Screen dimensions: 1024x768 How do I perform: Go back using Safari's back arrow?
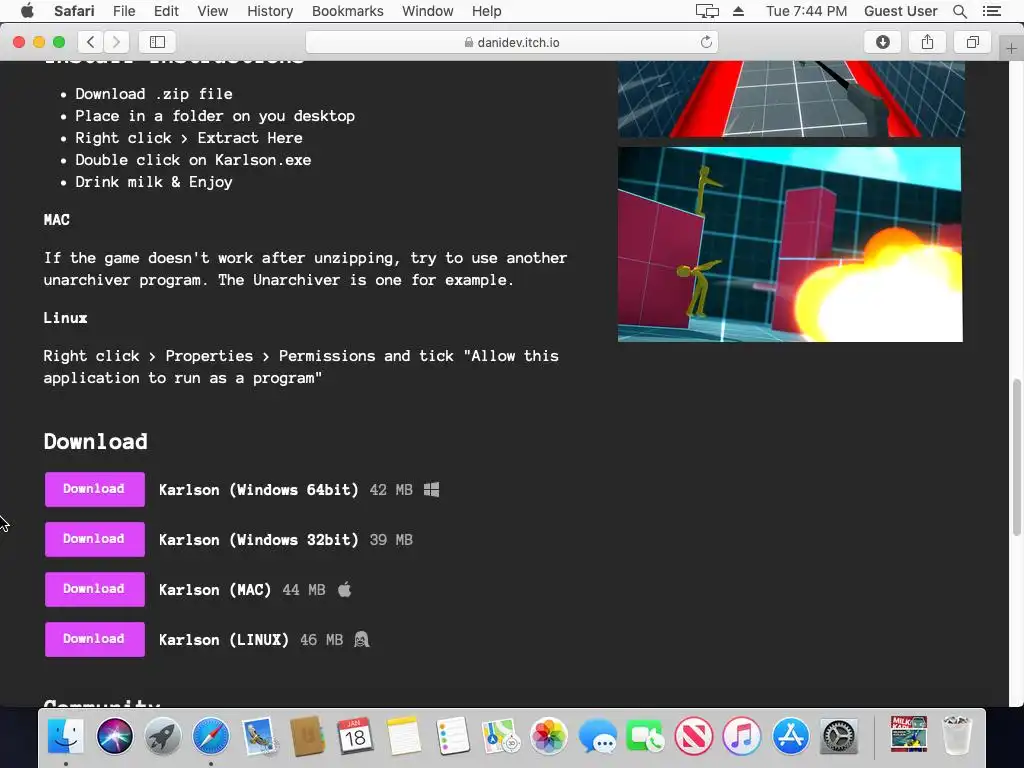coord(91,42)
